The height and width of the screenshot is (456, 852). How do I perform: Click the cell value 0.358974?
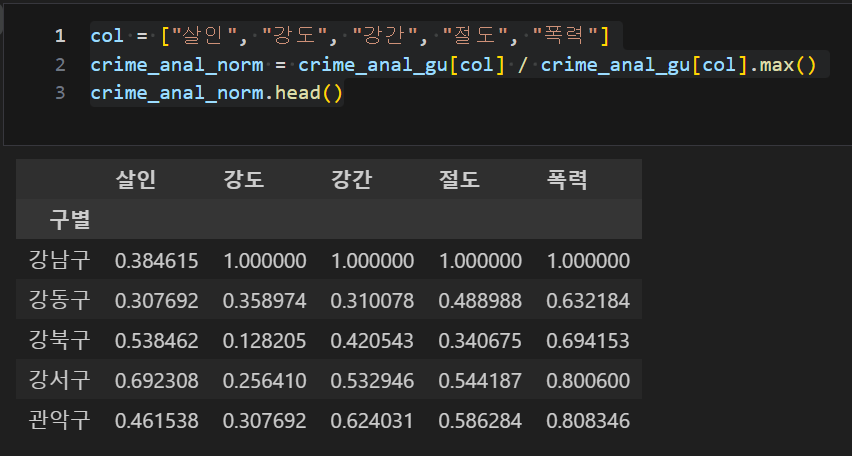click(x=265, y=301)
